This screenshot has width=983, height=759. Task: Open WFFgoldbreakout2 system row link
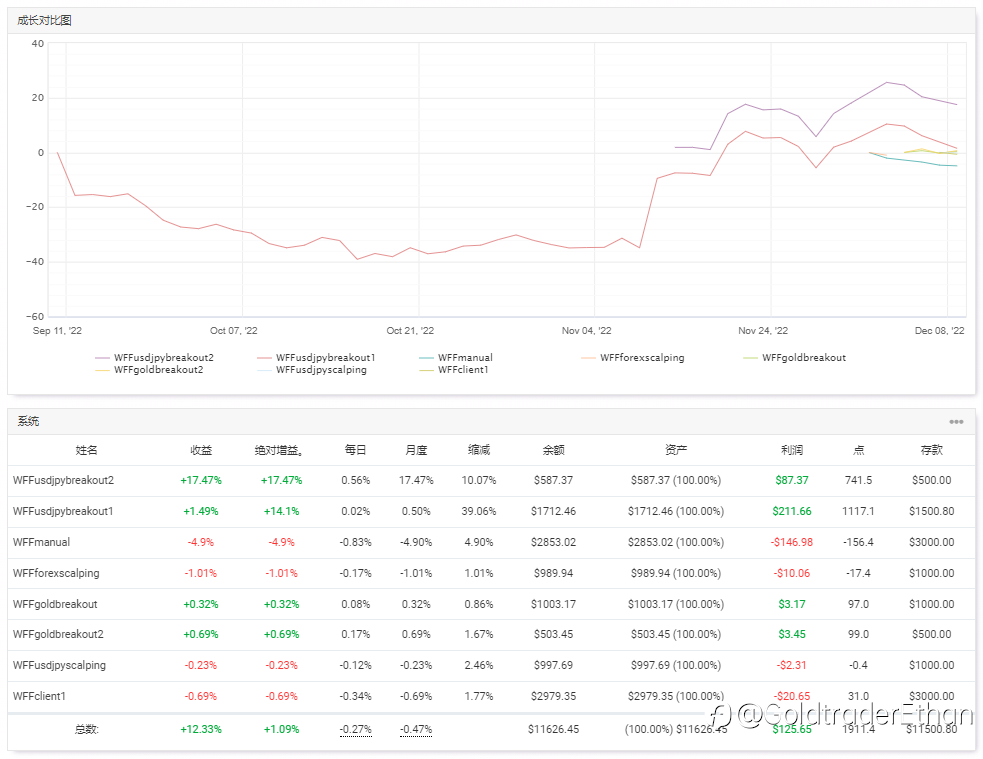pyautogui.click(x=58, y=634)
